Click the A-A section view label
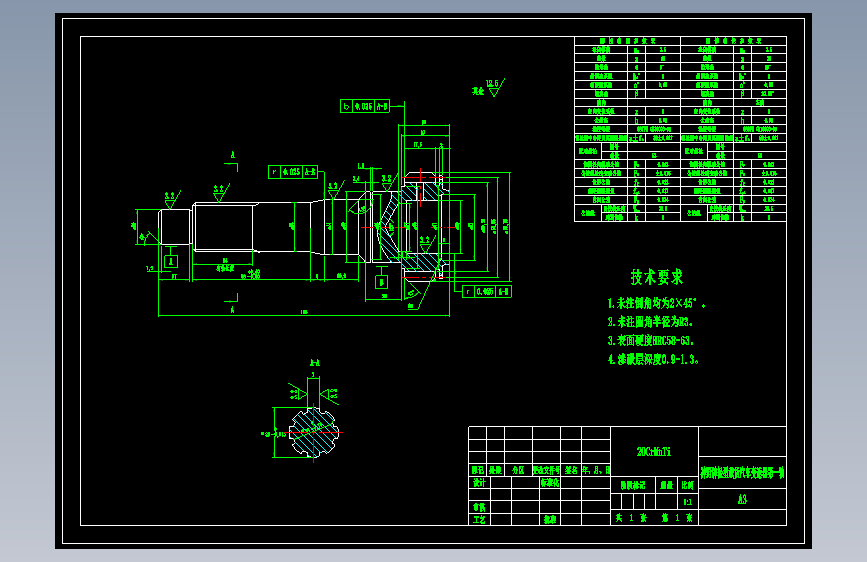The width and height of the screenshot is (867, 562). tap(314, 363)
